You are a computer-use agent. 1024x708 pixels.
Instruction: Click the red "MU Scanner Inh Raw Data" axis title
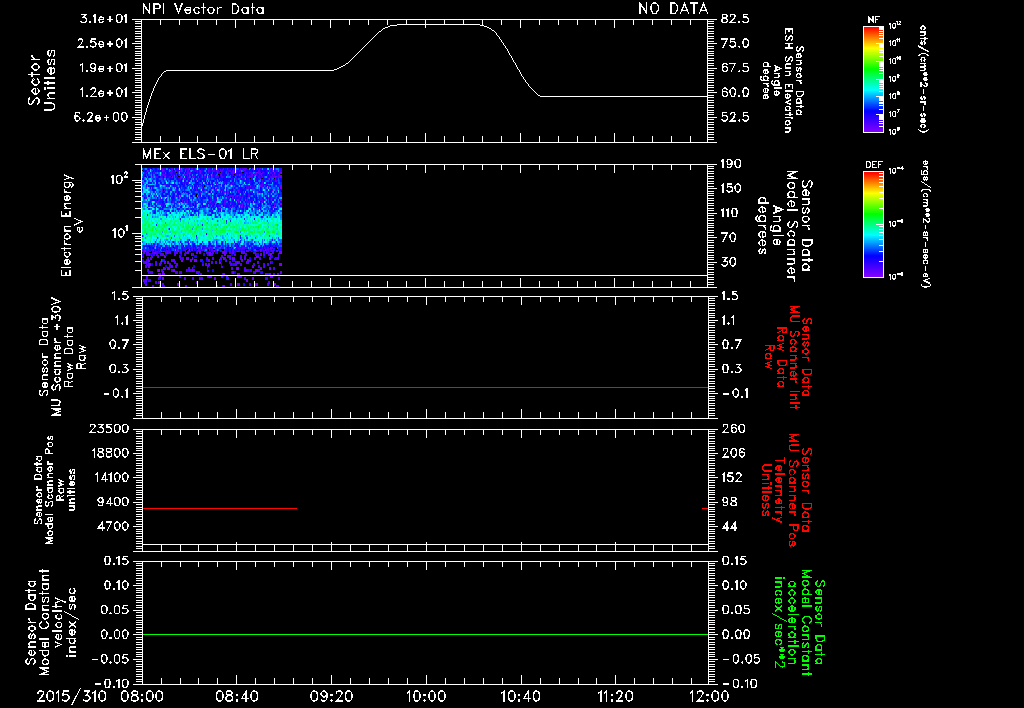pyautogui.click(x=788, y=357)
